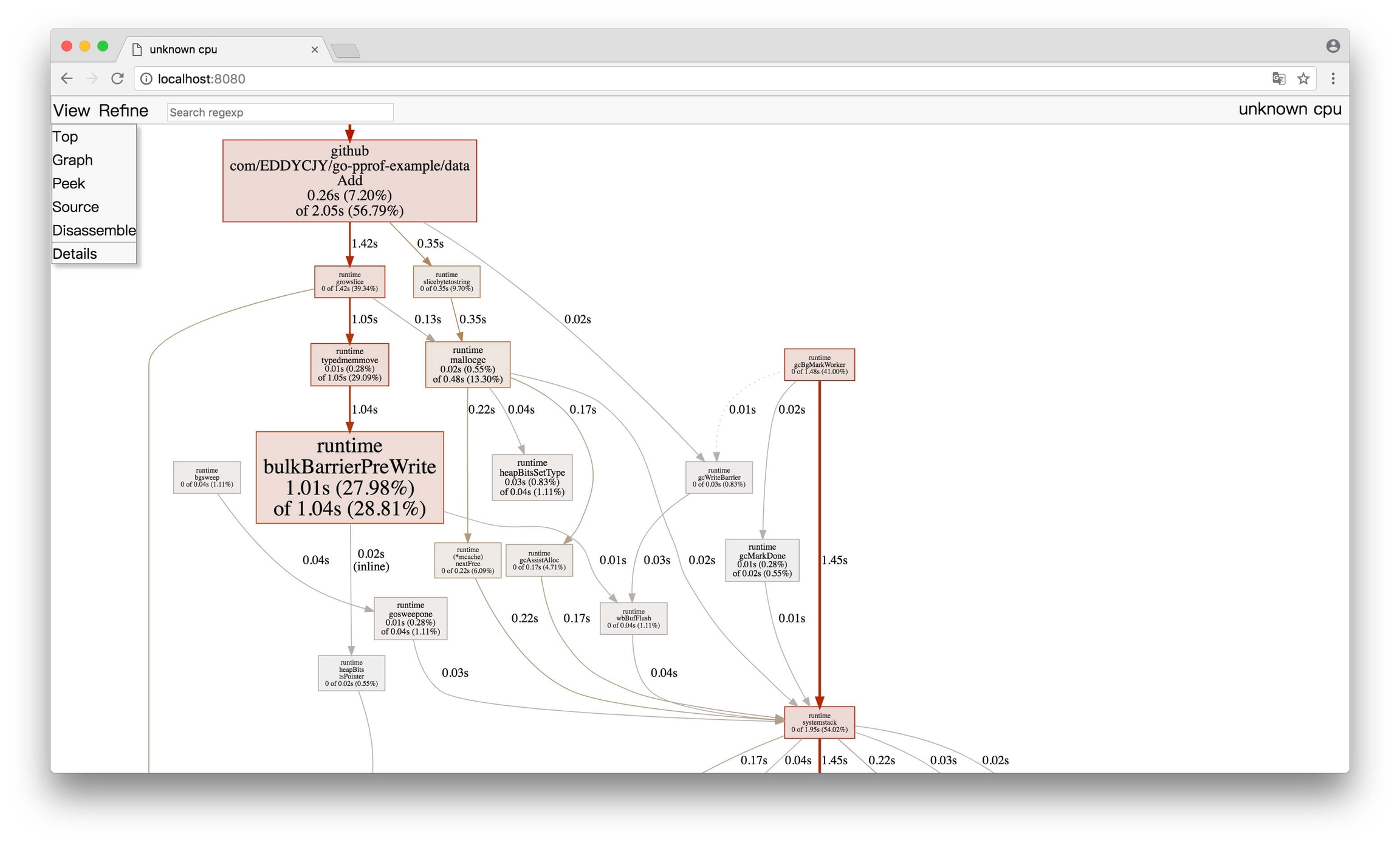Open the Refine dropdown menu
The width and height of the screenshot is (1400, 845).
coord(123,111)
